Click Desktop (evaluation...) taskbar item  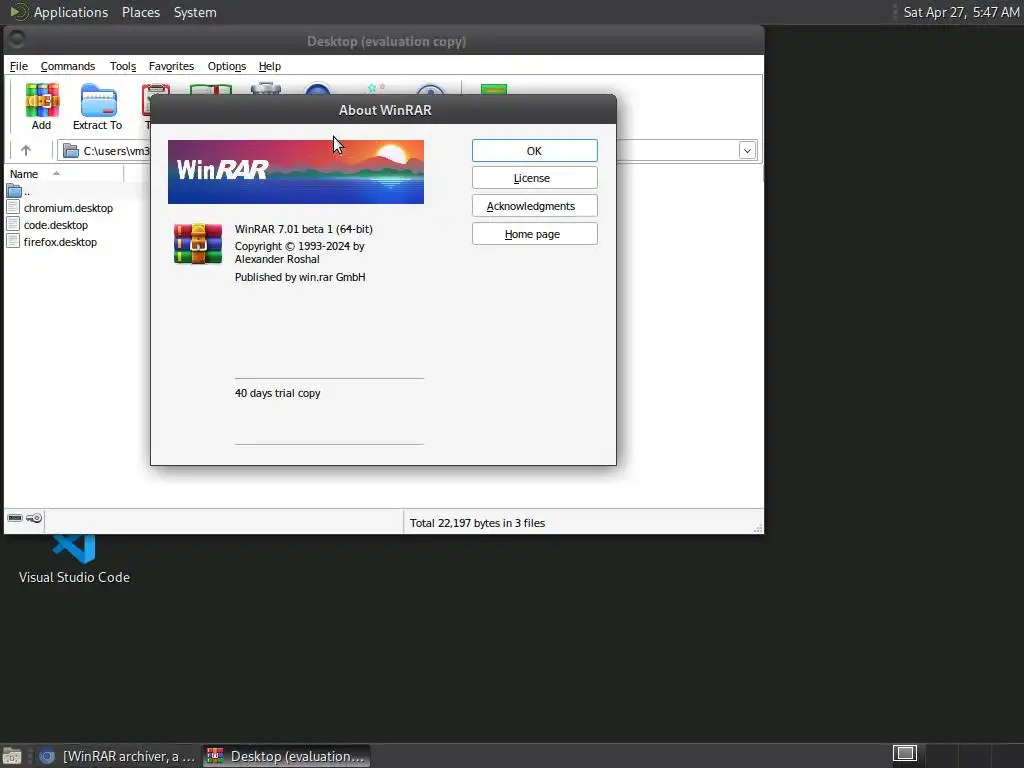pos(287,756)
